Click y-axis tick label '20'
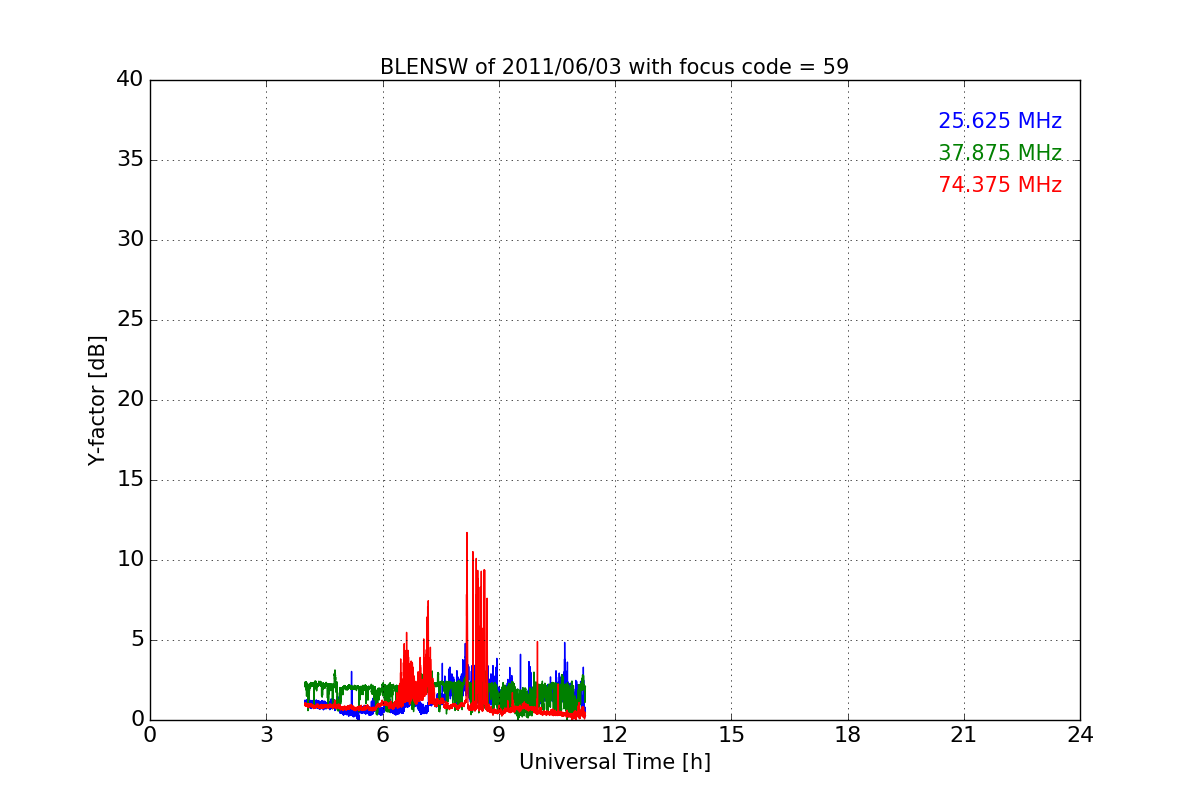This screenshot has height=800, width=1200. [x=130, y=400]
